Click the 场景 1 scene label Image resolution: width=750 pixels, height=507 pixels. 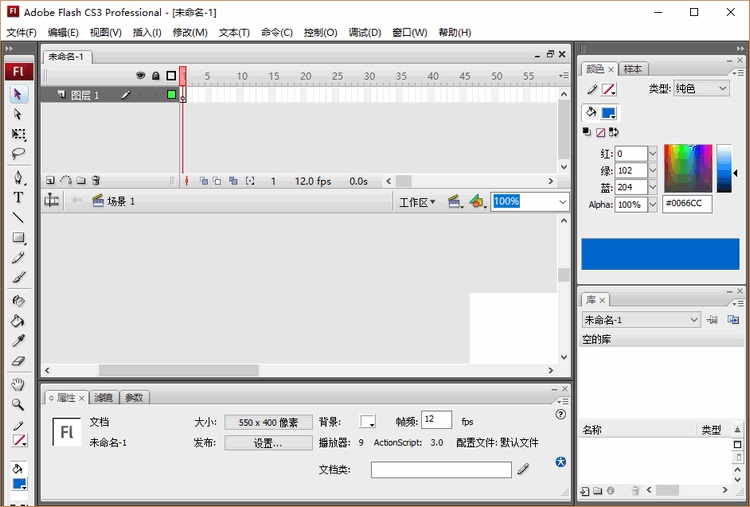121,201
